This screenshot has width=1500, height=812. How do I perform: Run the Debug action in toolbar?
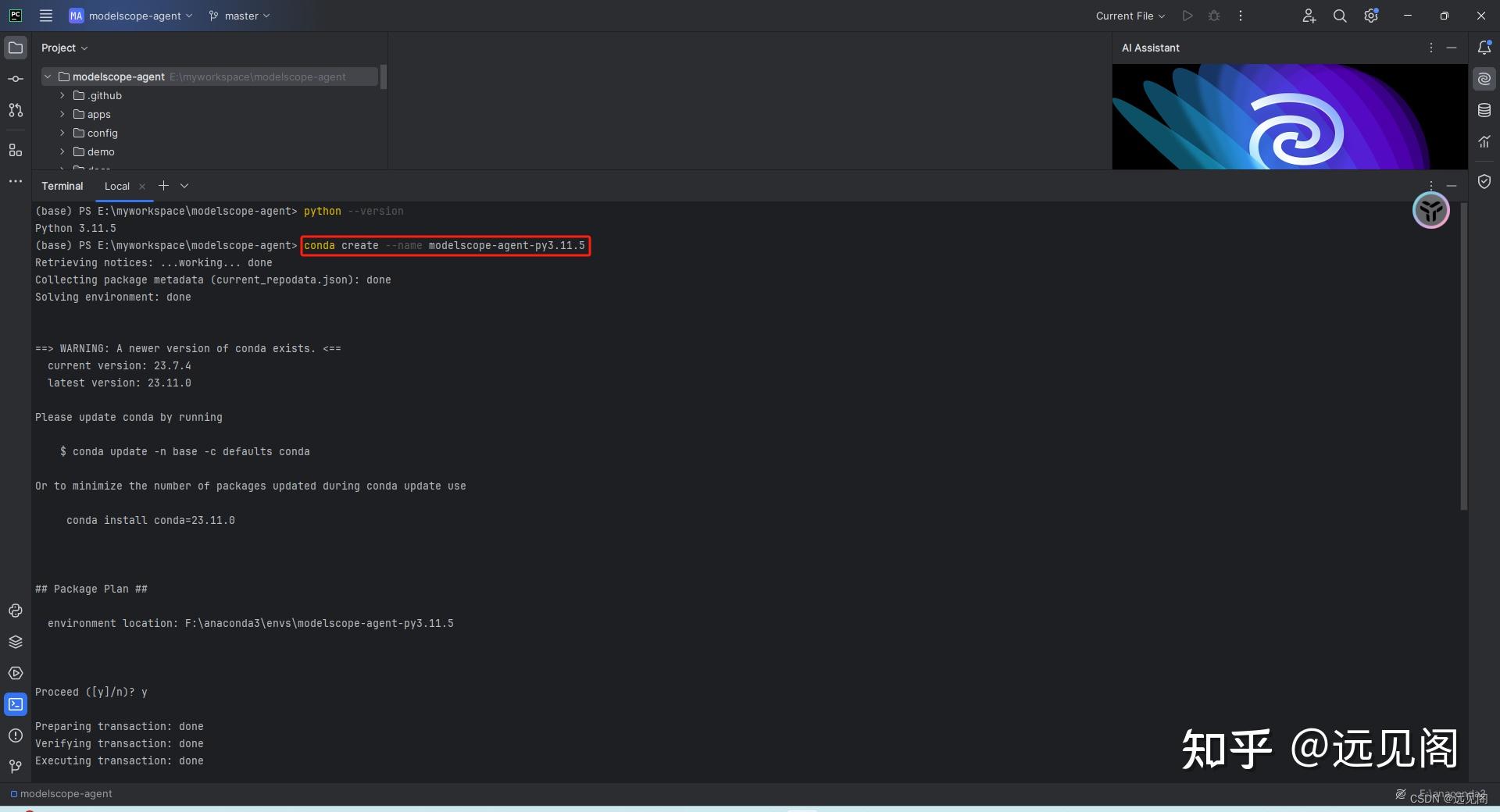[x=1213, y=16]
